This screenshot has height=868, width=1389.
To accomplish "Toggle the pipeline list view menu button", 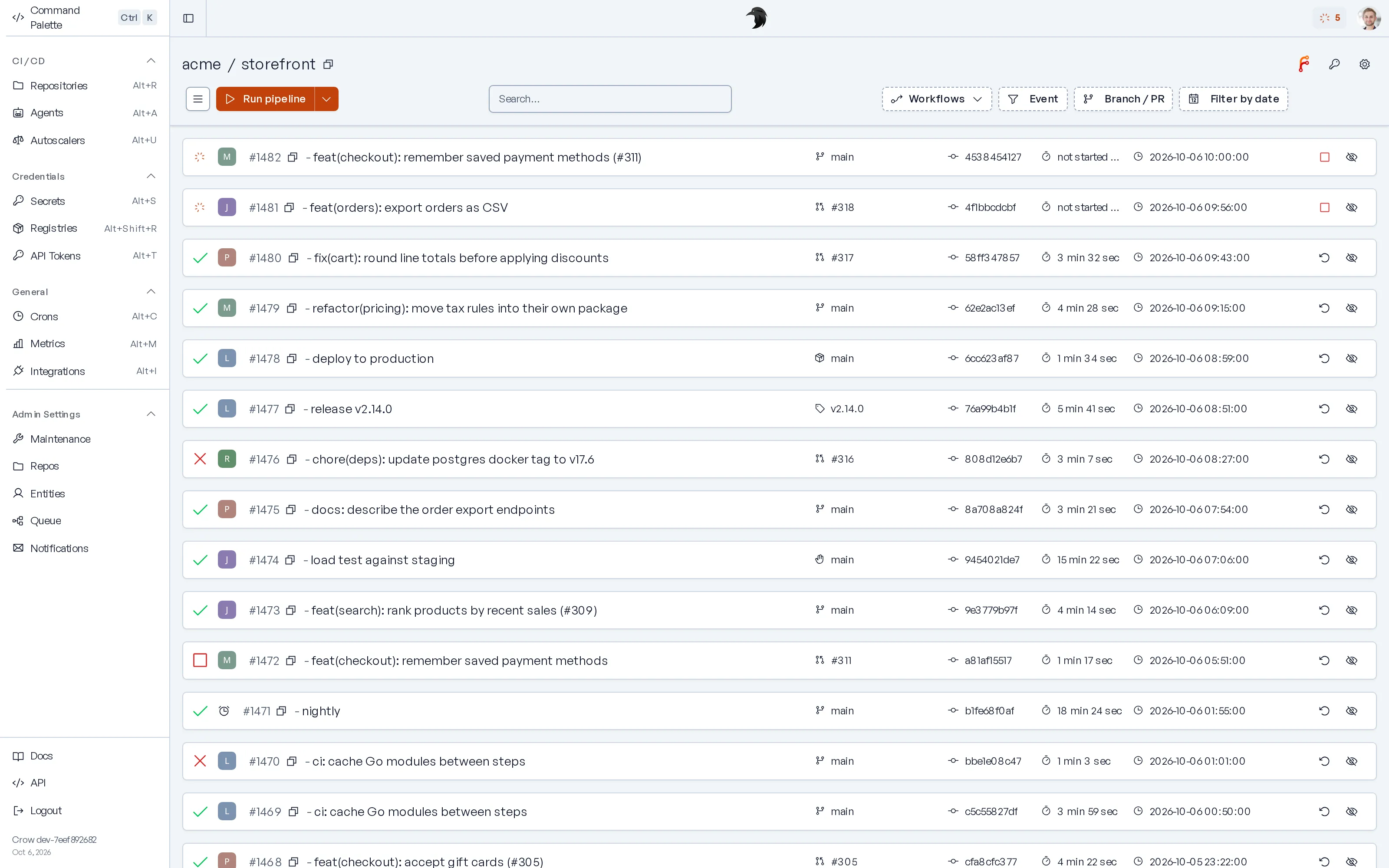I will click(198, 99).
